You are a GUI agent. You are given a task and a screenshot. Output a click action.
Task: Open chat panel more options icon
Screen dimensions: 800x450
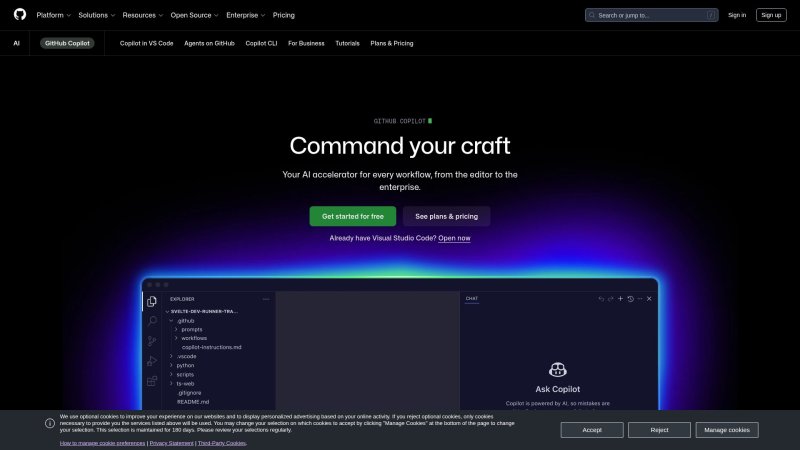click(640, 299)
